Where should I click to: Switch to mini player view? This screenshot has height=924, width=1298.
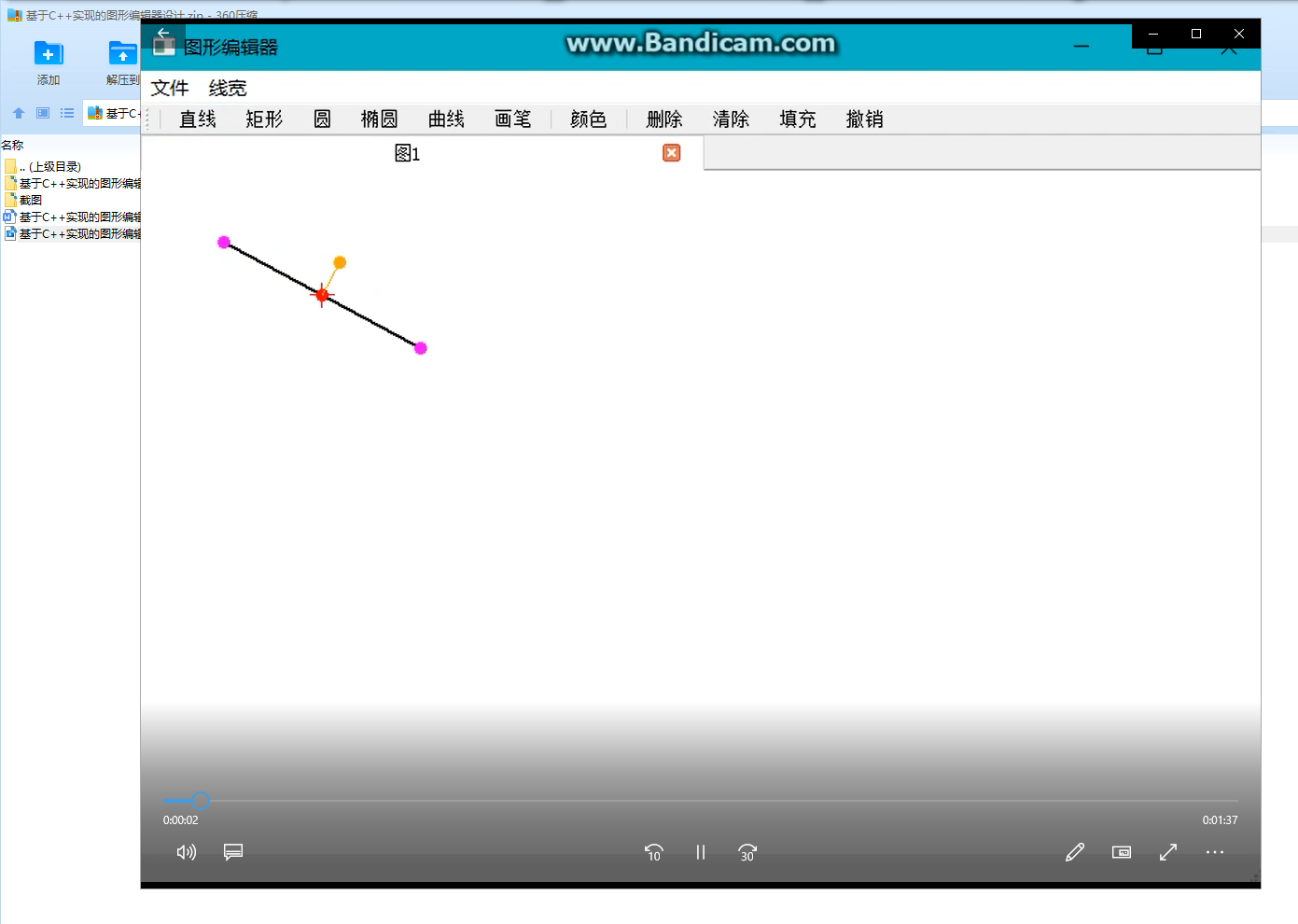tap(1122, 852)
